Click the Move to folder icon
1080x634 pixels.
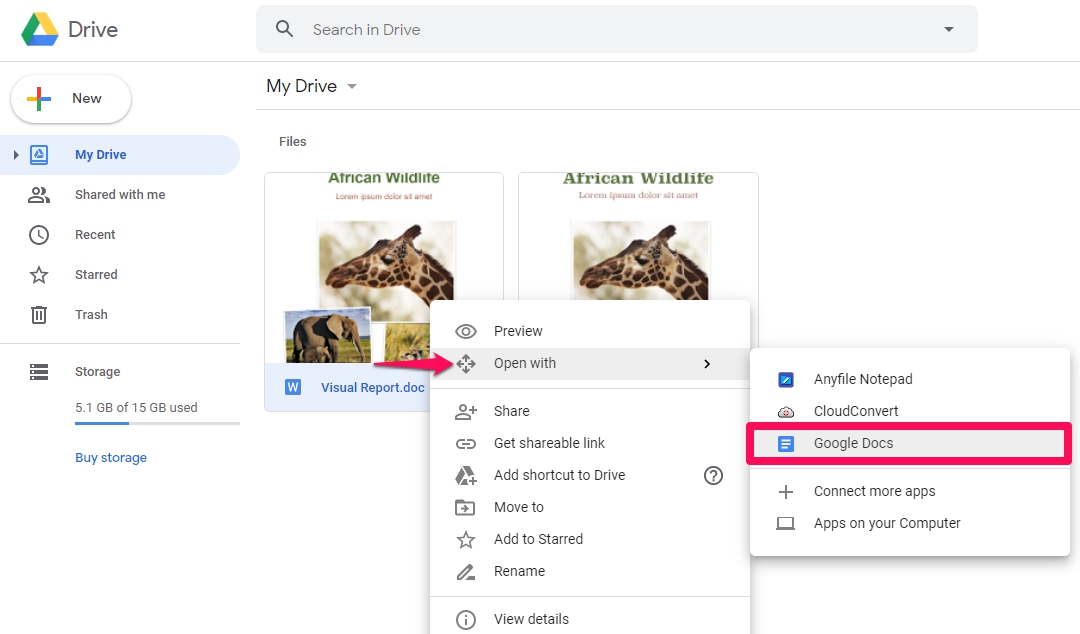466,507
